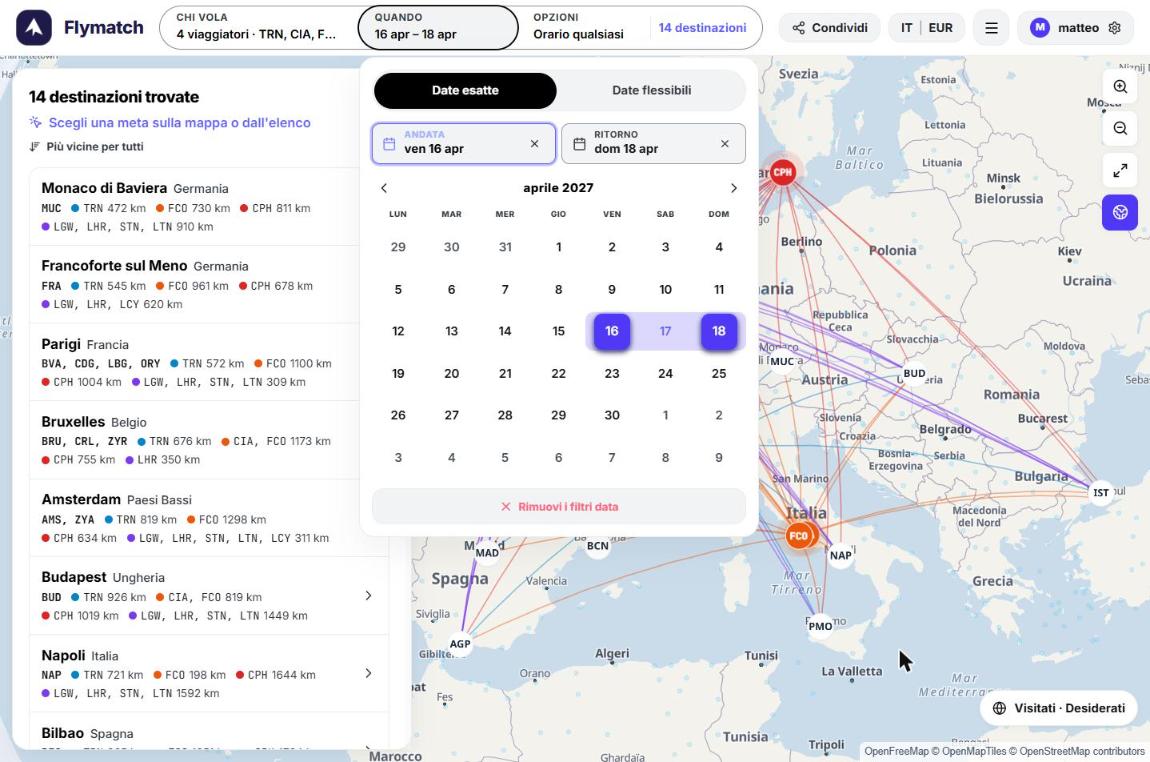Screen dimensions: 1150x762
Task: Click the NAP airport marker on map
Action: pyautogui.click(x=840, y=555)
